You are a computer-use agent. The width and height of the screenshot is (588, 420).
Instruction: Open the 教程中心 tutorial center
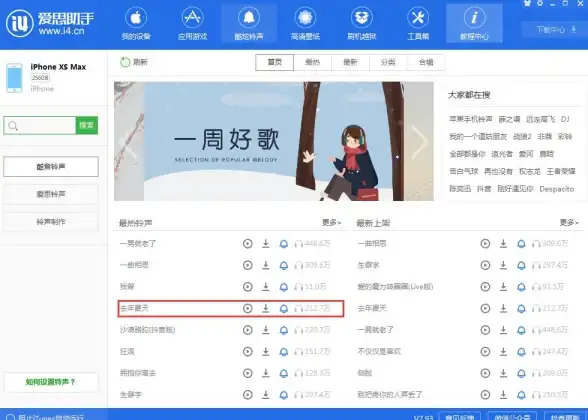click(x=474, y=24)
